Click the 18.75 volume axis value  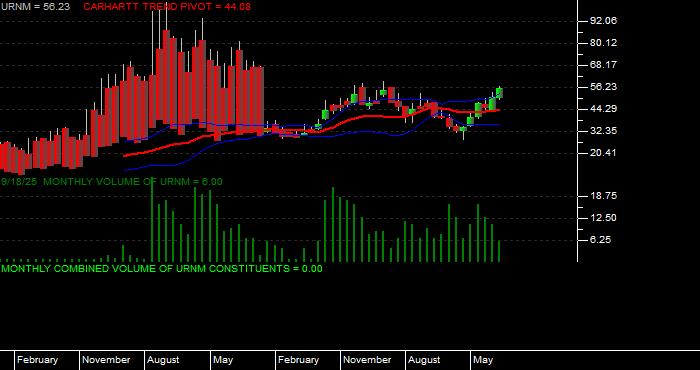click(x=604, y=195)
